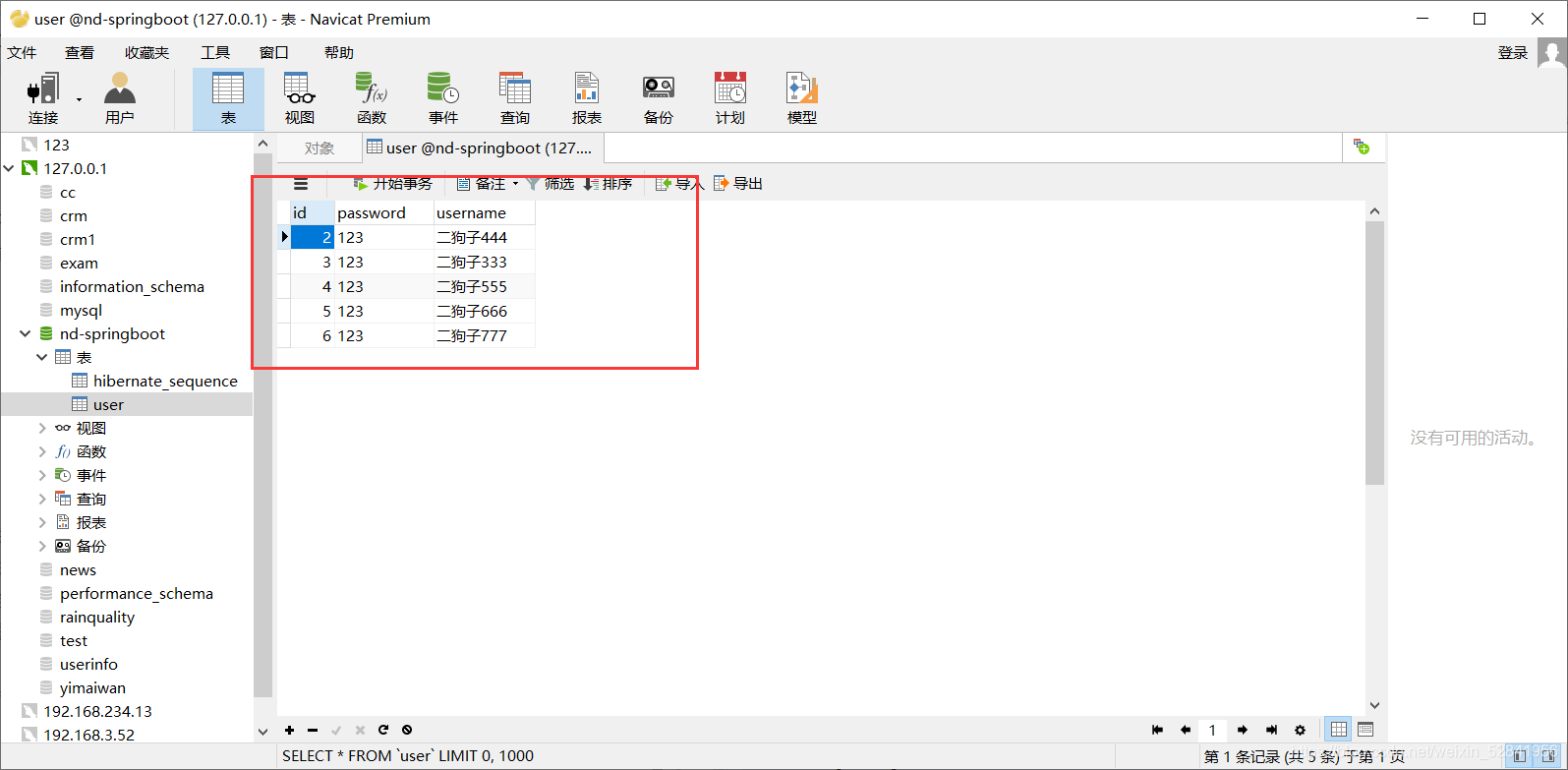Open the 帮助 menu

click(x=339, y=52)
